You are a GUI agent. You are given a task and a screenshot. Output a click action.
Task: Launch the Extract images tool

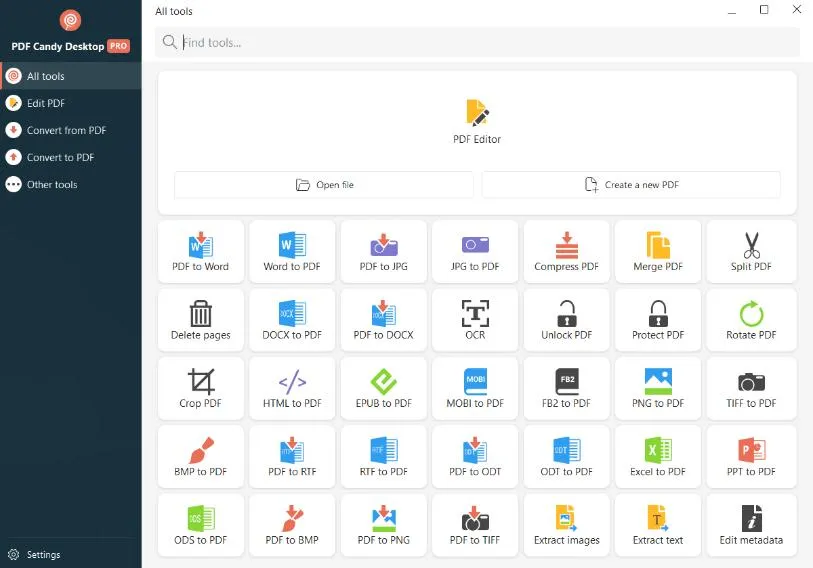pyautogui.click(x=567, y=525)
